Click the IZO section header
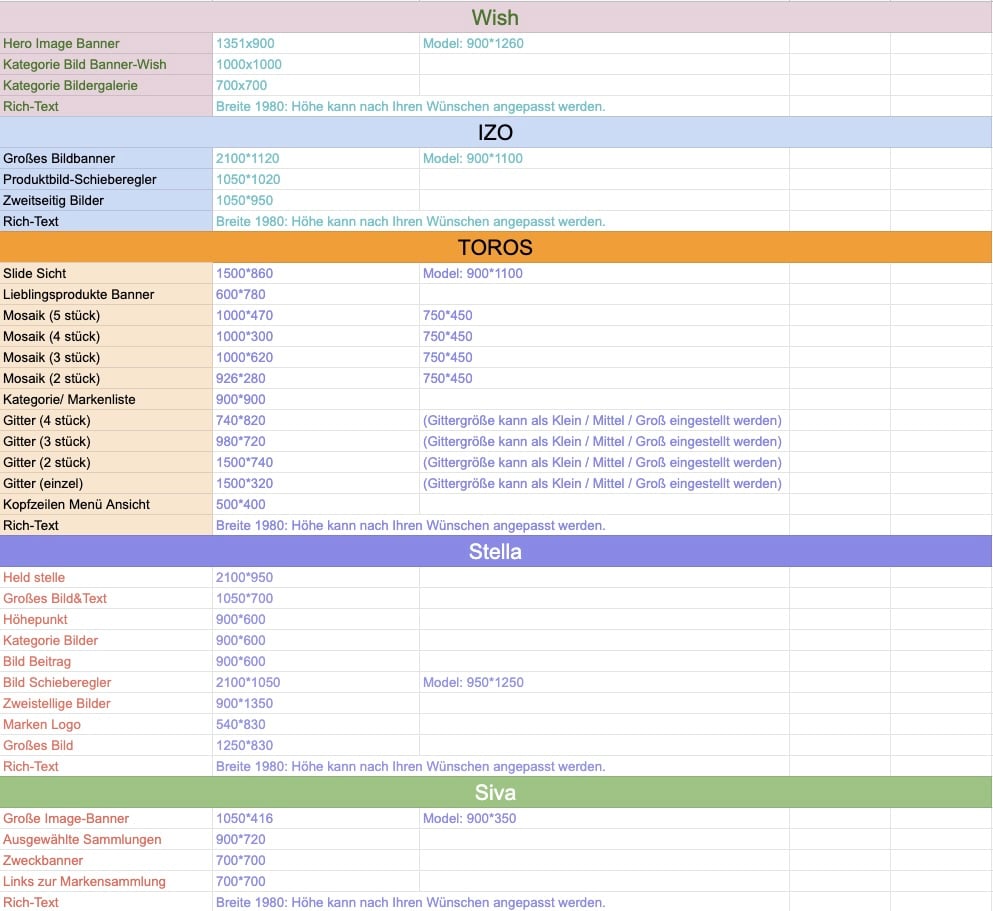The image size is (993, 911). (496, 132)
